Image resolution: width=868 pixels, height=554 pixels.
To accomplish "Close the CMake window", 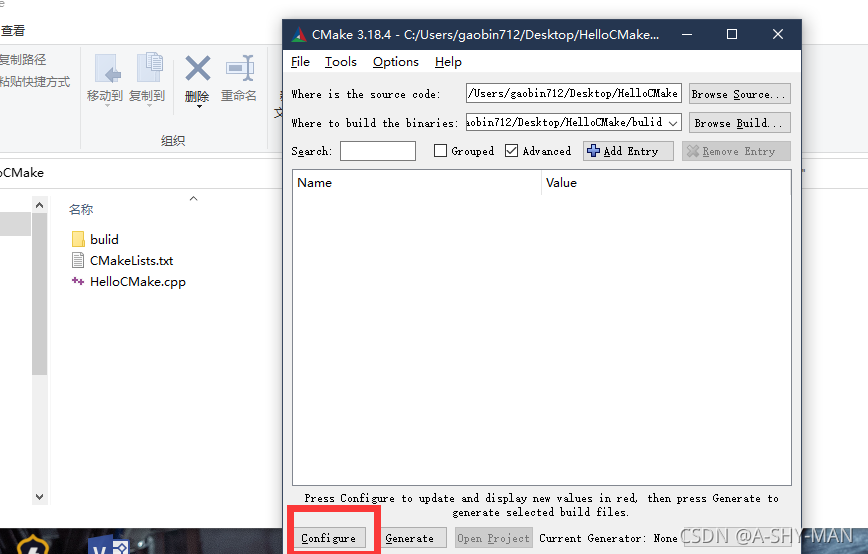I will pos(778,34).
